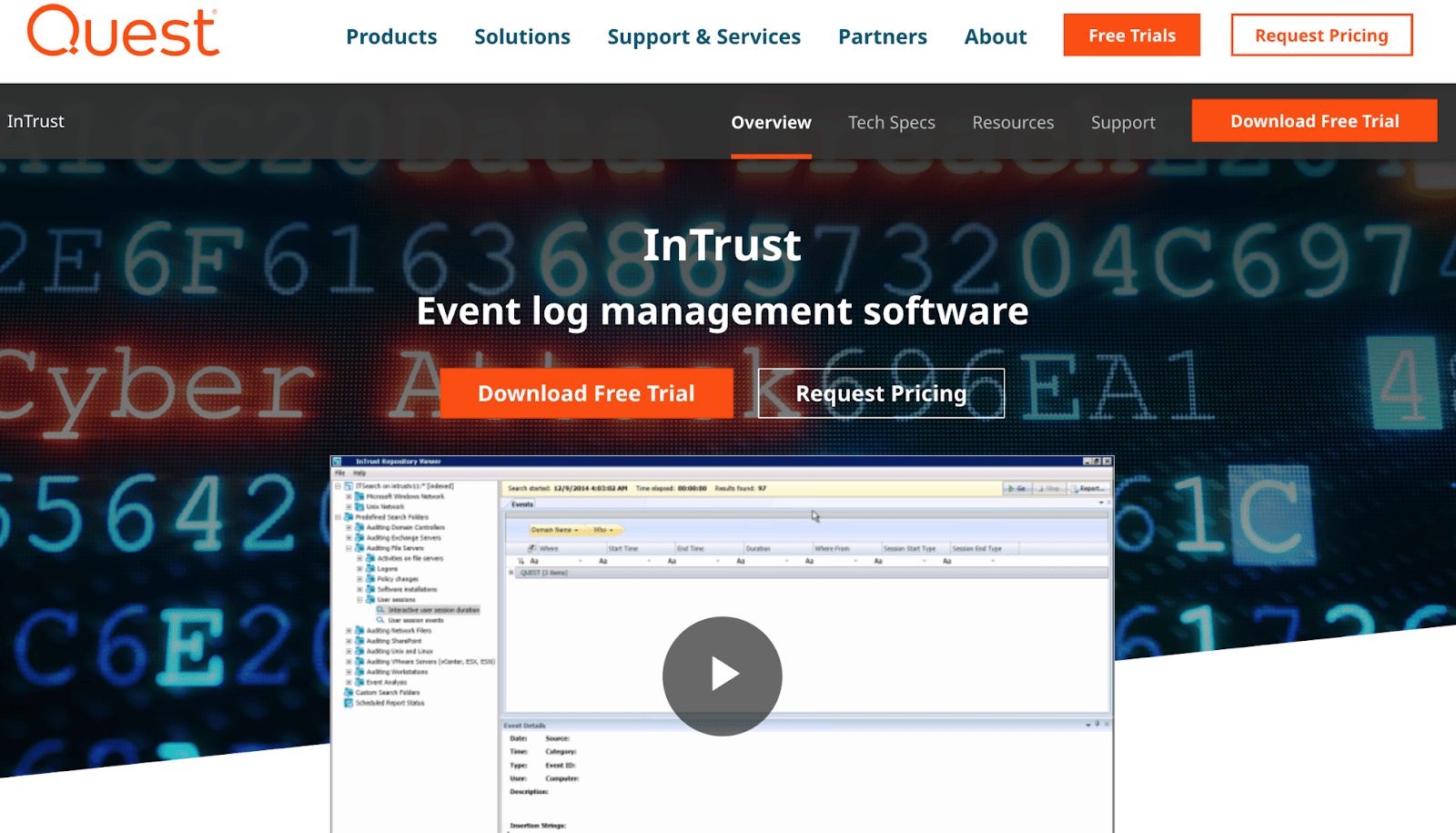Open the Help menu in the Repository Viewer
This screenshot has width=1456, height=833.
[359, 473]
